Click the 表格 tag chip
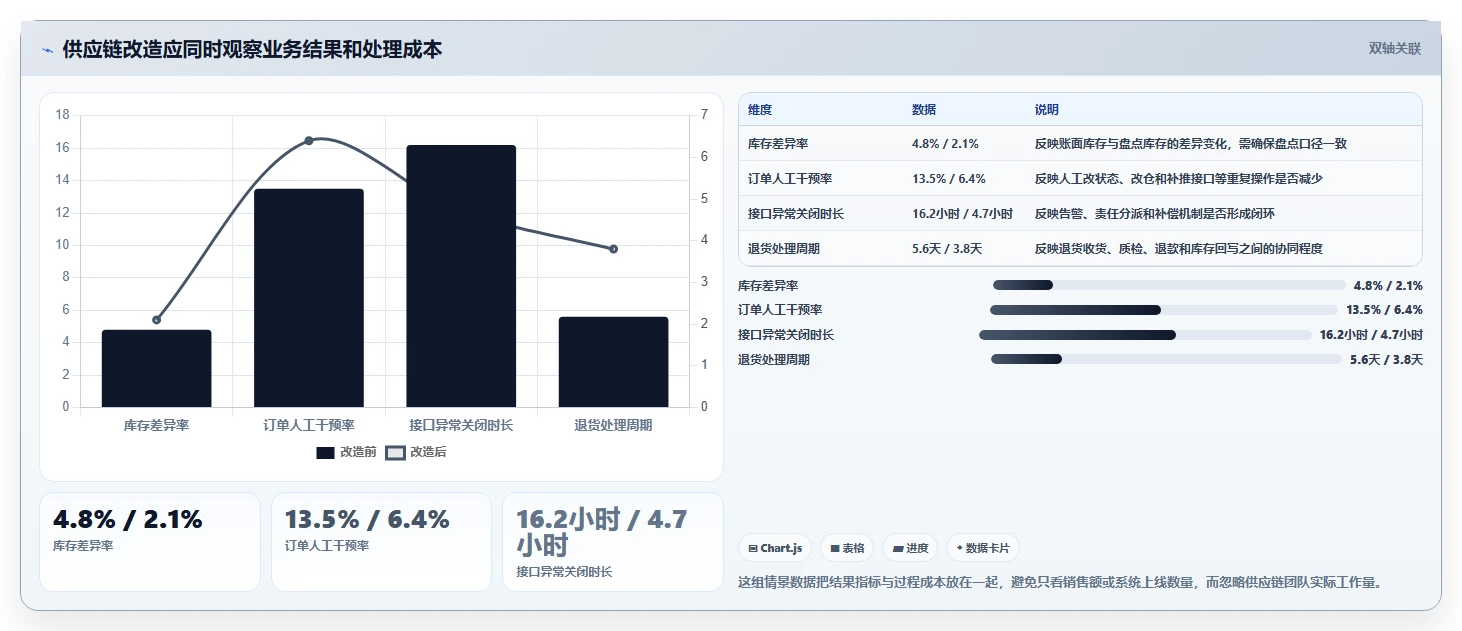This screenshot has height=631, width=1462. coord(847,548)
